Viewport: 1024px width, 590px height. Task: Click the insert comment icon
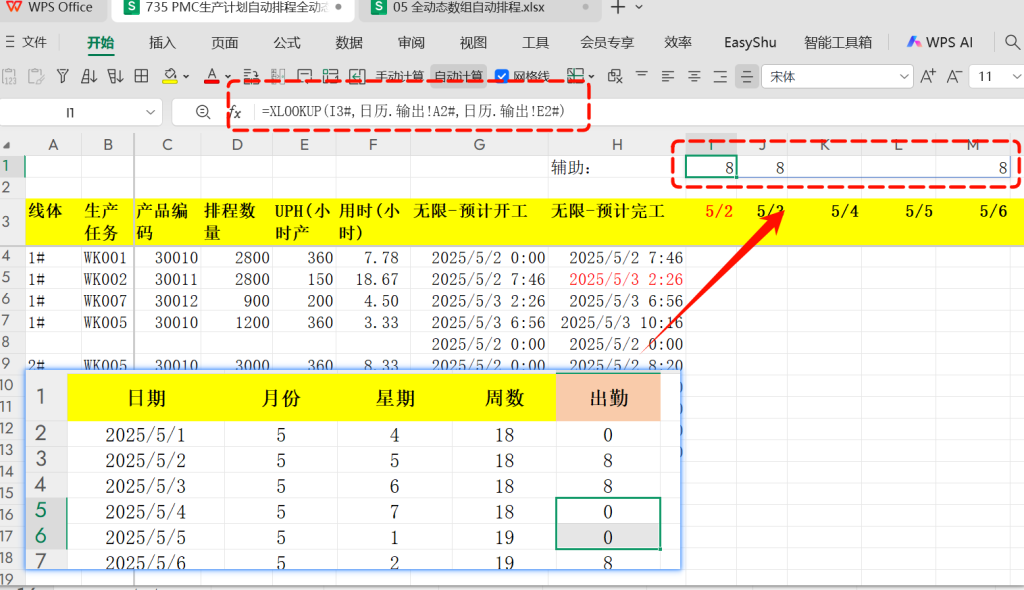point(304,76)
